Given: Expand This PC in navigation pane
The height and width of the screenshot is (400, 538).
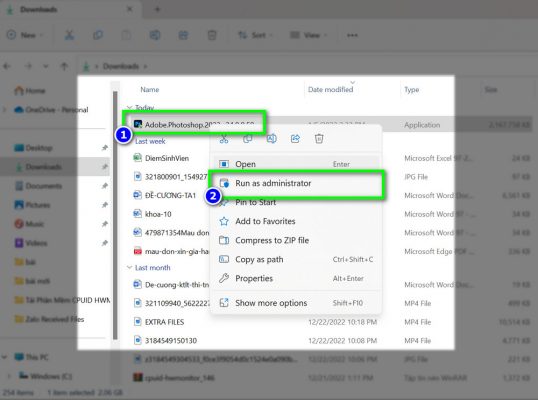Looking at the screenshot, I should pos(4,357).
